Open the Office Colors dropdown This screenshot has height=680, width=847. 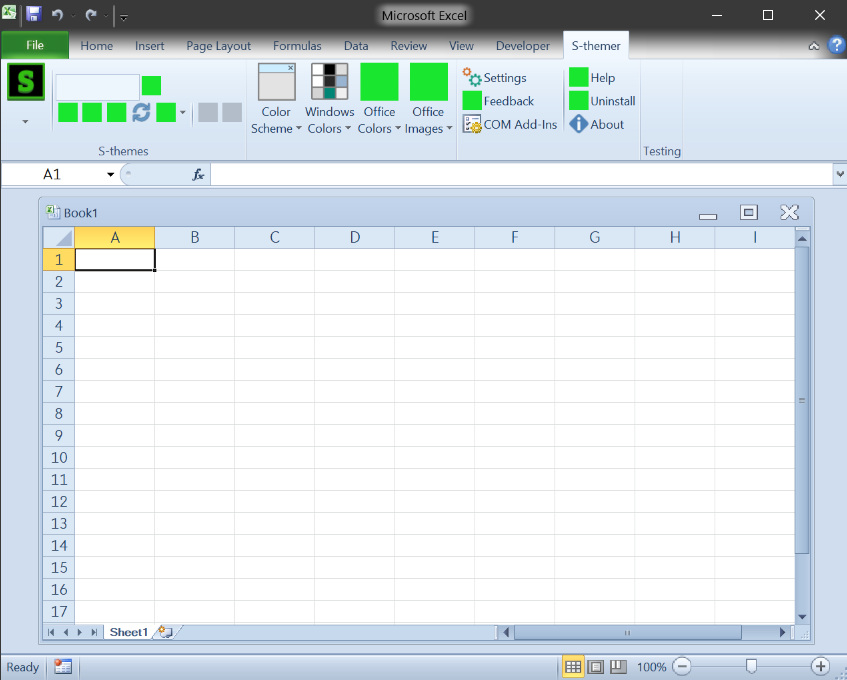coord(379,99)
